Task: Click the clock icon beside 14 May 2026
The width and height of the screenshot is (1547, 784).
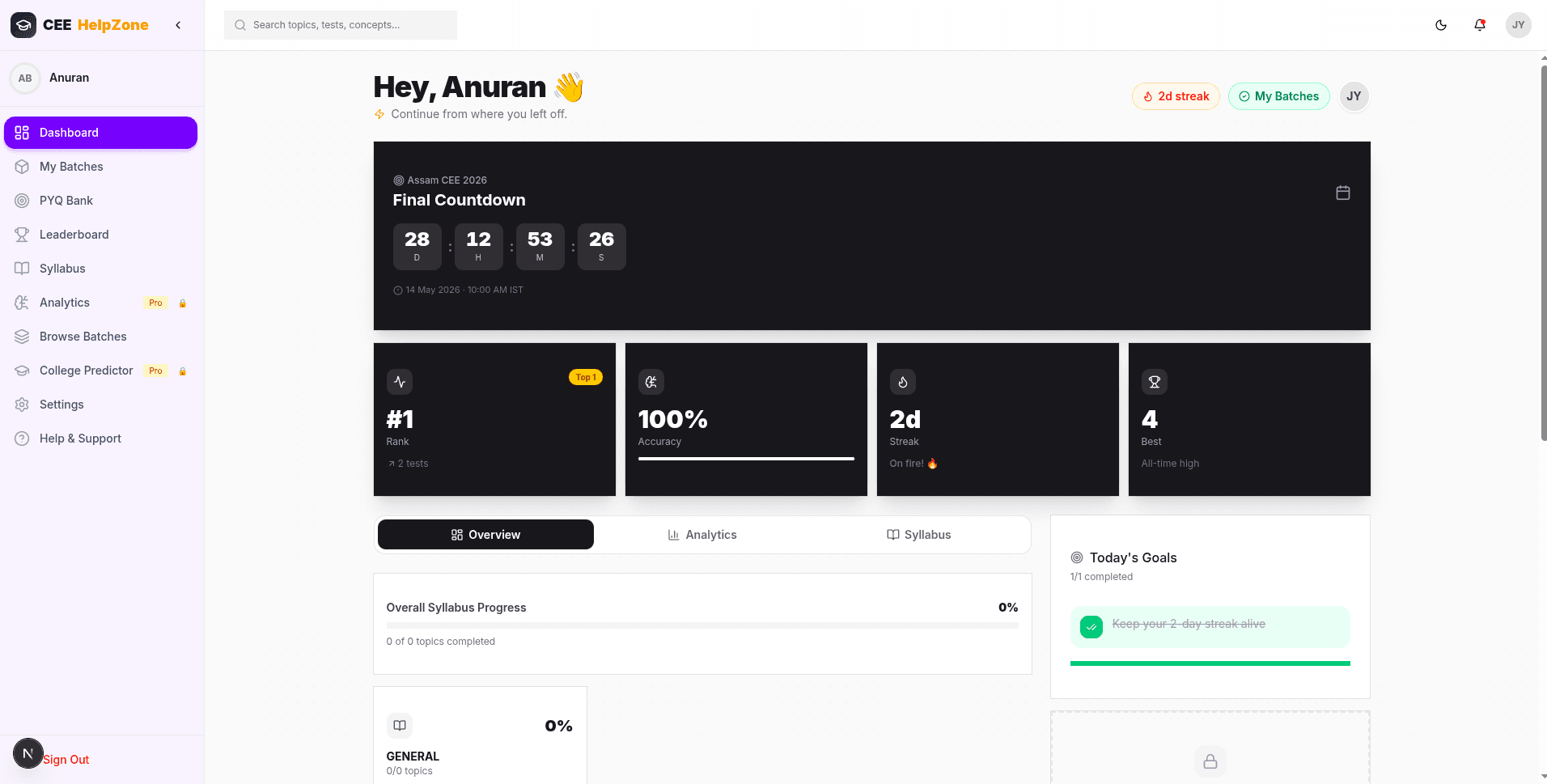Action: pyautogui.click(x=398, y=290)
